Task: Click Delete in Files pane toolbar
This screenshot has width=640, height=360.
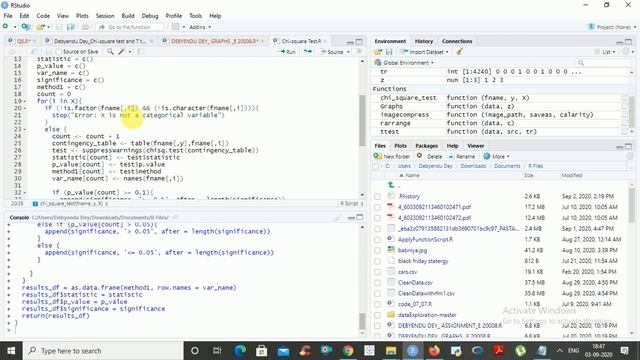Action: [x=429, y=156]
